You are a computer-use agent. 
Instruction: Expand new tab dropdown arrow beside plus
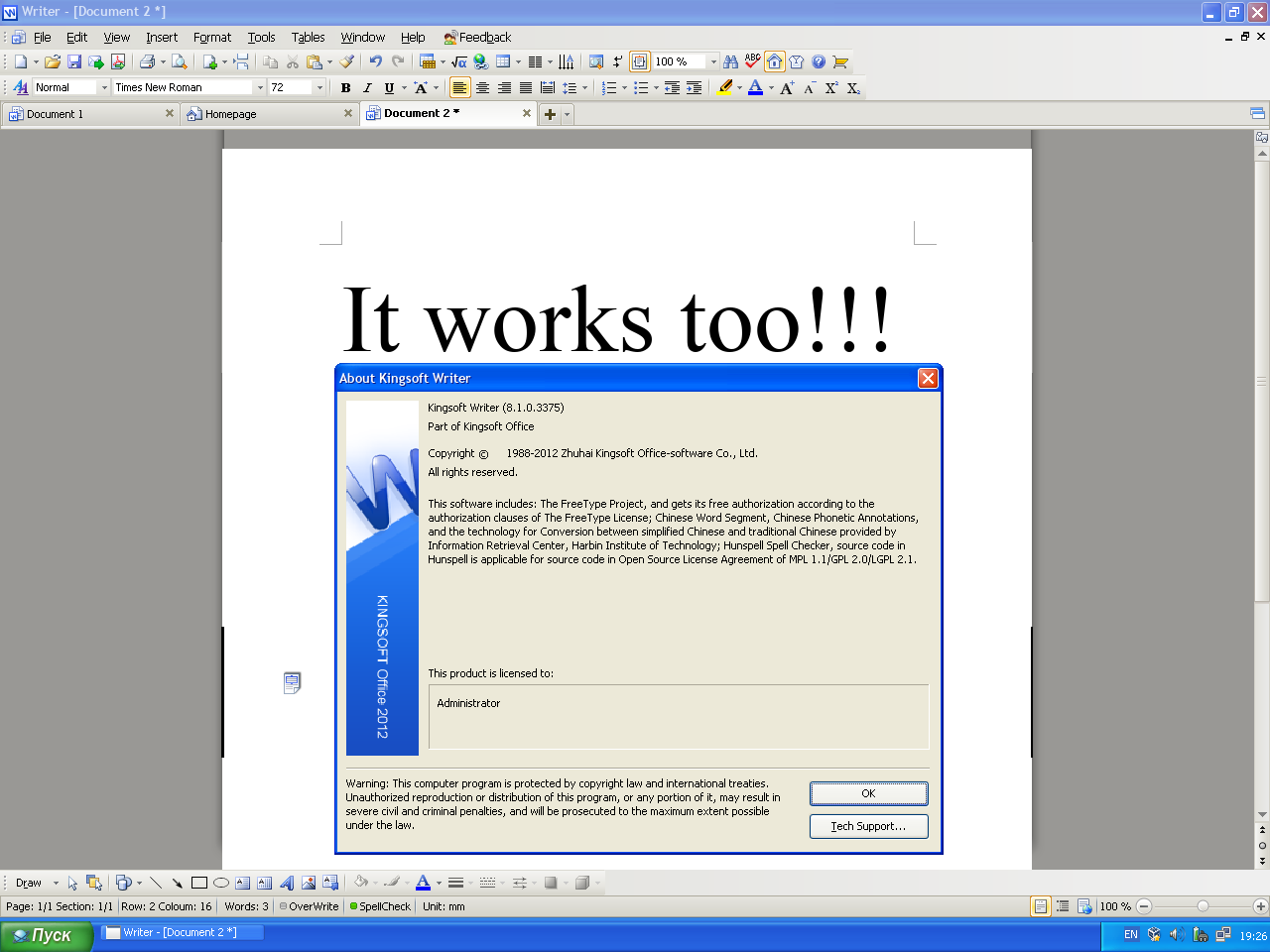point(568,114)
